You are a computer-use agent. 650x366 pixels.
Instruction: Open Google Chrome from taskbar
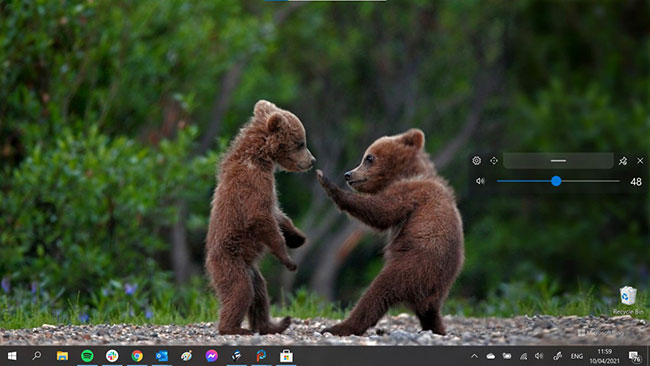coord(137,356)
